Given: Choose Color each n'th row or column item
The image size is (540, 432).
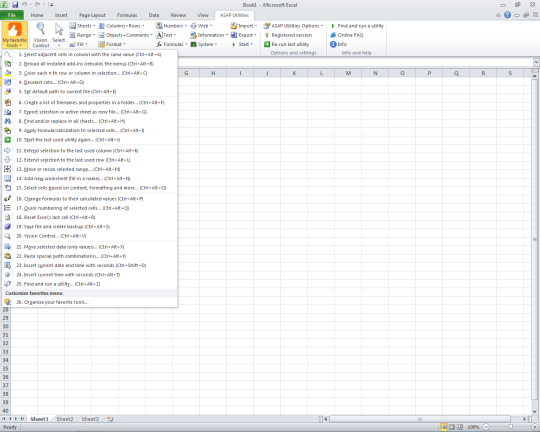Looking at the screenshot, I should click(x=90, y=73).
